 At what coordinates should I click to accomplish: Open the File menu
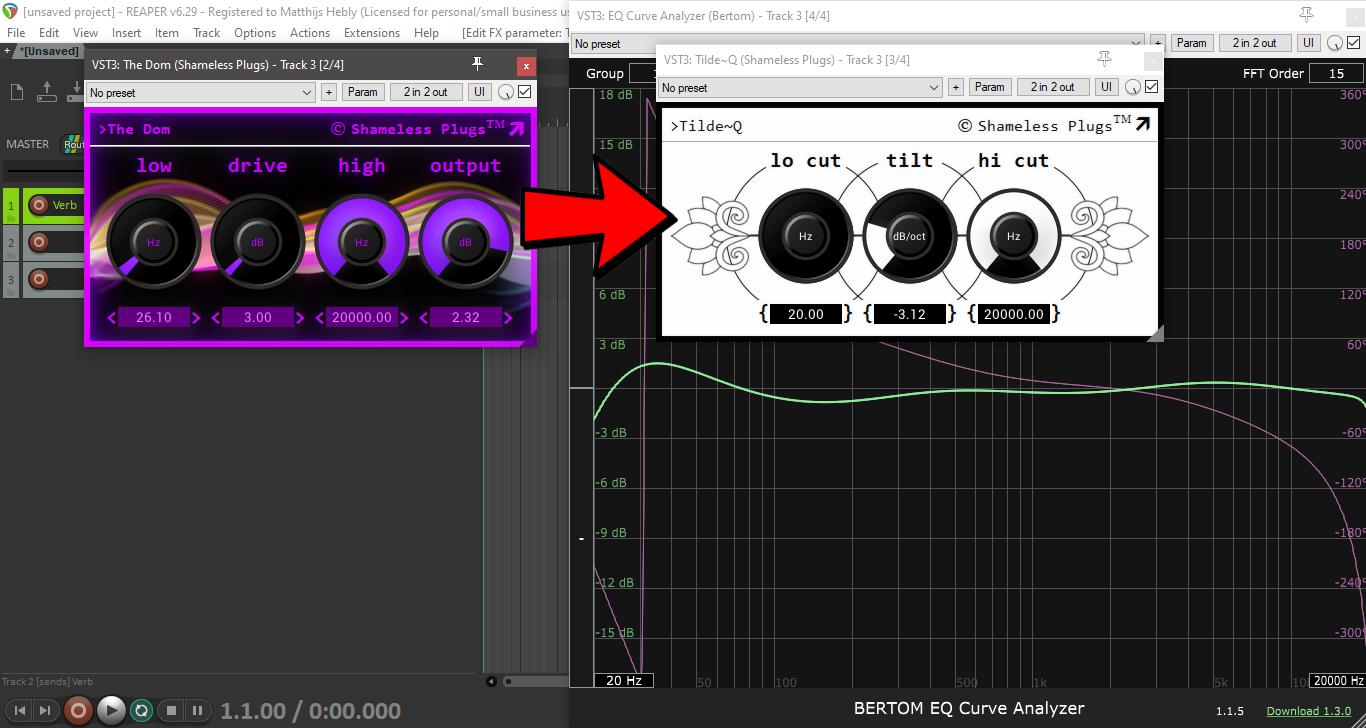[x=16, y=33]
